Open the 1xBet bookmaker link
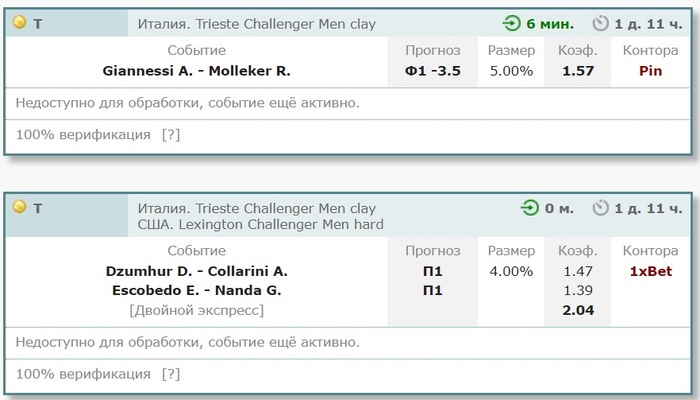The image size is (700, 400). point(650,271)
